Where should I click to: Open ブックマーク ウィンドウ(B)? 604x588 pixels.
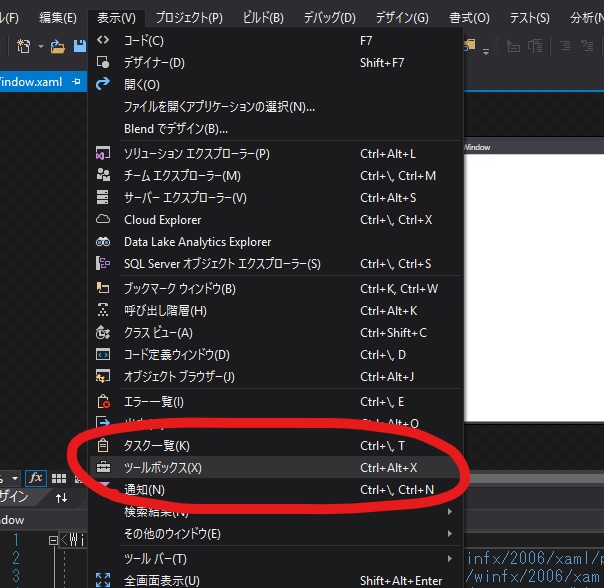275,288
